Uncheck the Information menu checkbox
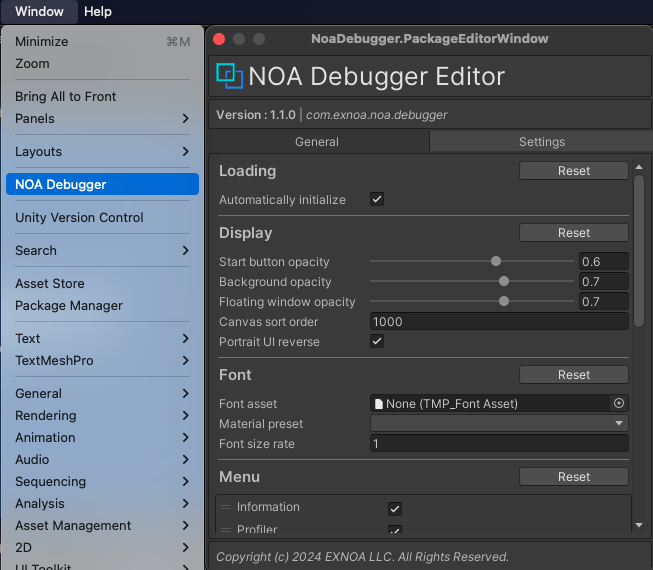The image size is (653, 570). pos(395,508)
